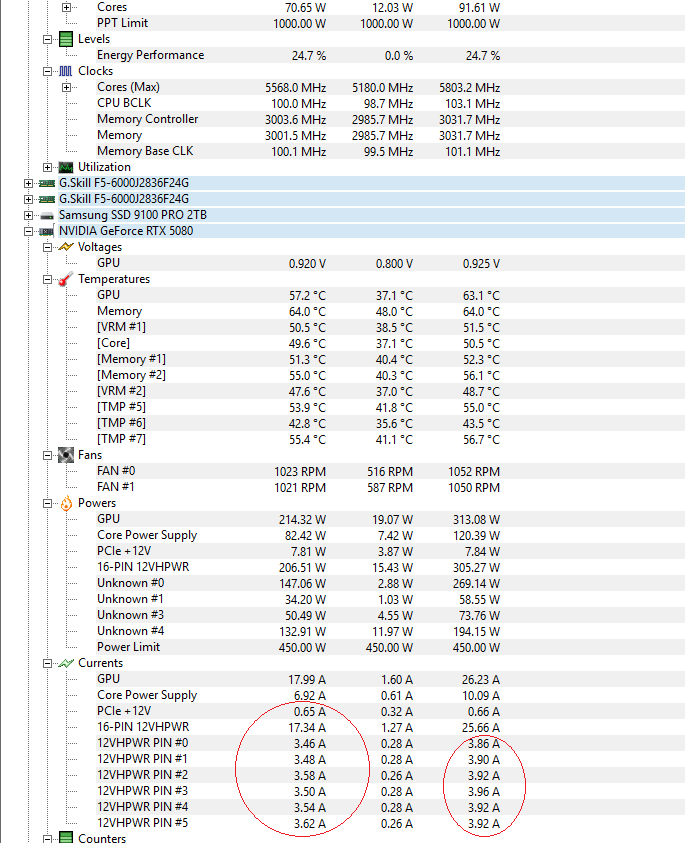Viewport: 685px width, 843px height.
Task: Collapse the Levels section
Action: coord(47,39)
